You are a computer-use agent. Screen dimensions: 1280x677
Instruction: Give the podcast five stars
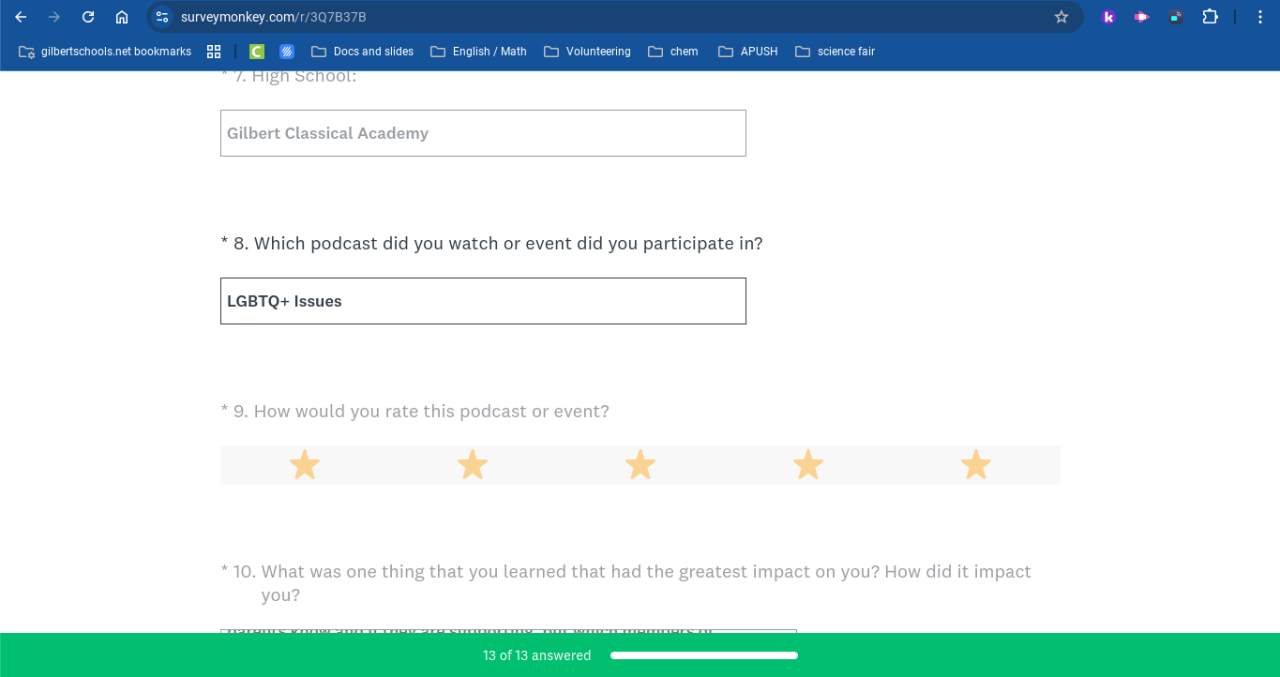point(976,465)
